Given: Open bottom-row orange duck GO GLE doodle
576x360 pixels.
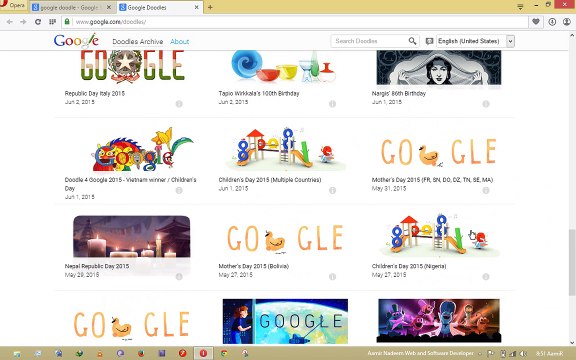Looking at the screenshot, I should tap(132, 325).
